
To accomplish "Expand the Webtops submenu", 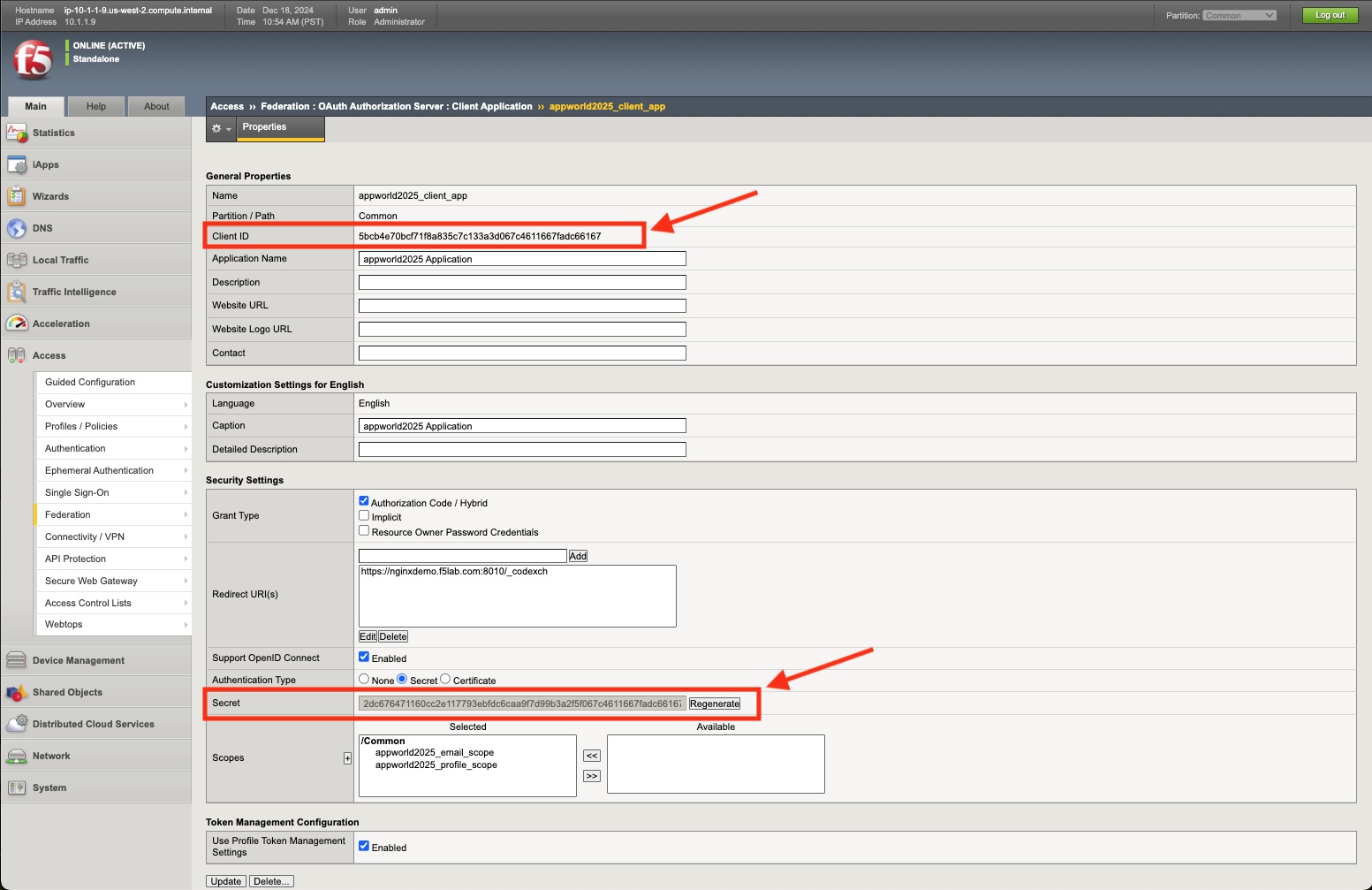I will [x=186, y=624].
